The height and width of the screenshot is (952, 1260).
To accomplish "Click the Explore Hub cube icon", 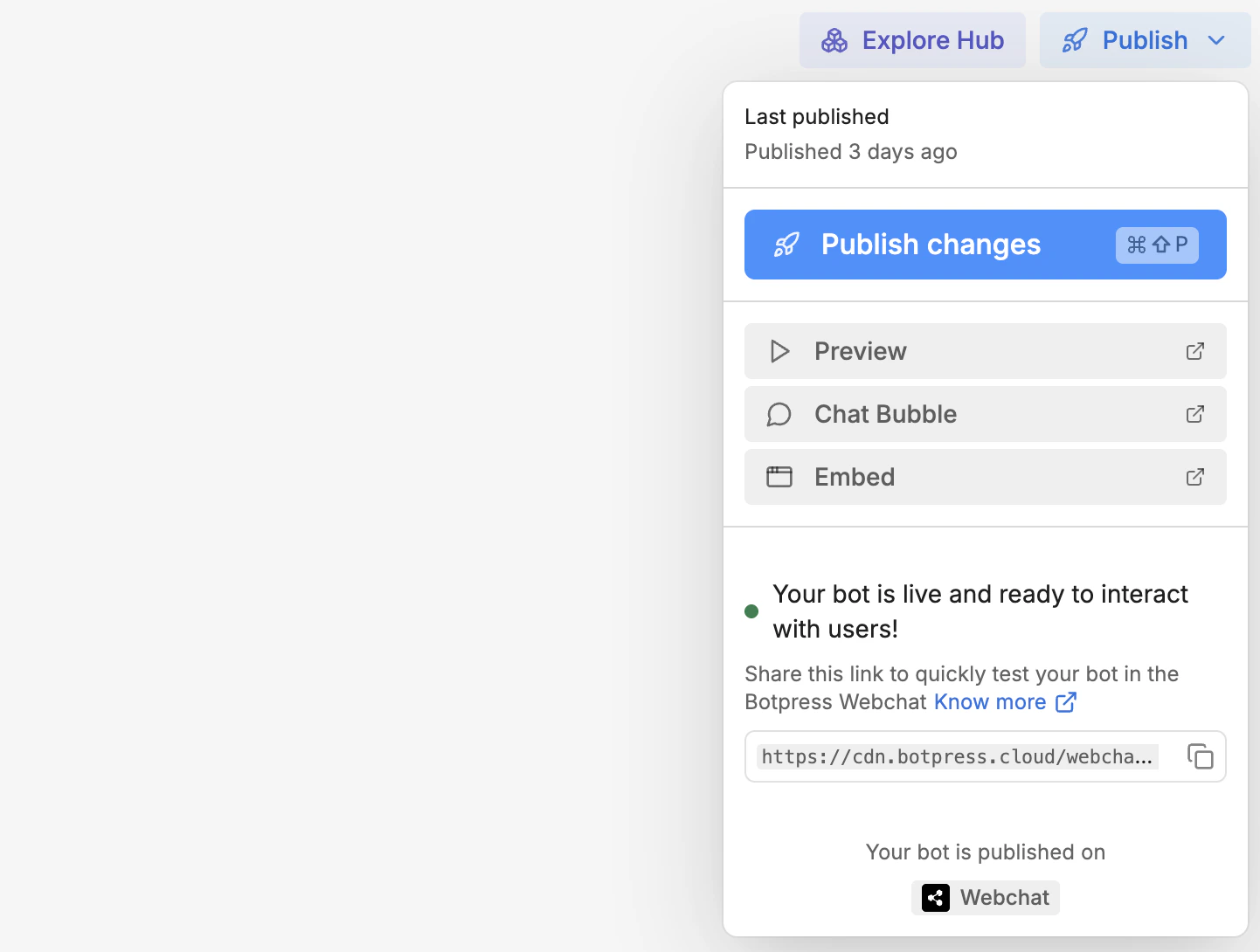I will pos(834,40).
